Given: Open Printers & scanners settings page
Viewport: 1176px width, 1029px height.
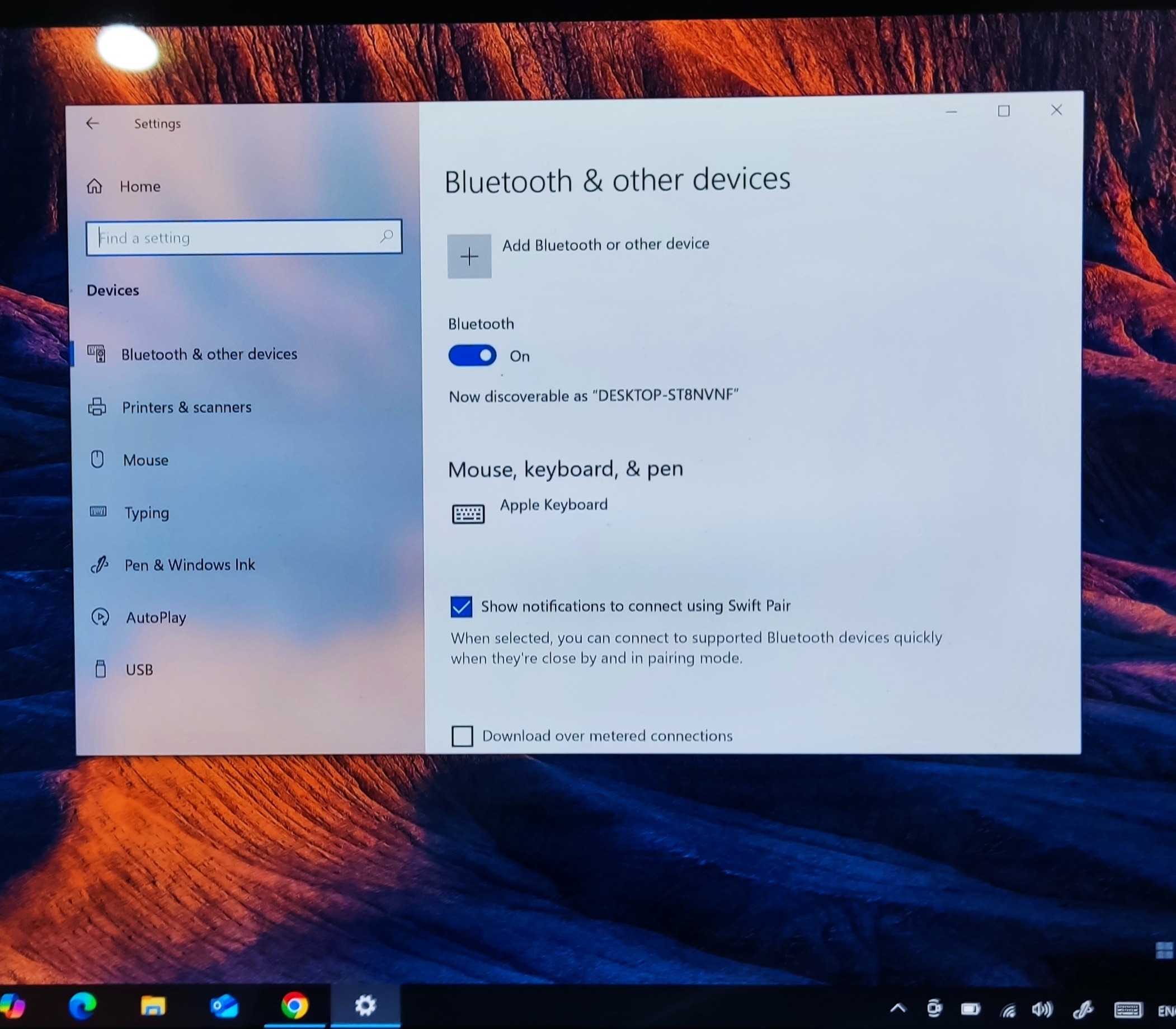Looking at the screenshot, I should pyautogui.click(x=186, y=407).
